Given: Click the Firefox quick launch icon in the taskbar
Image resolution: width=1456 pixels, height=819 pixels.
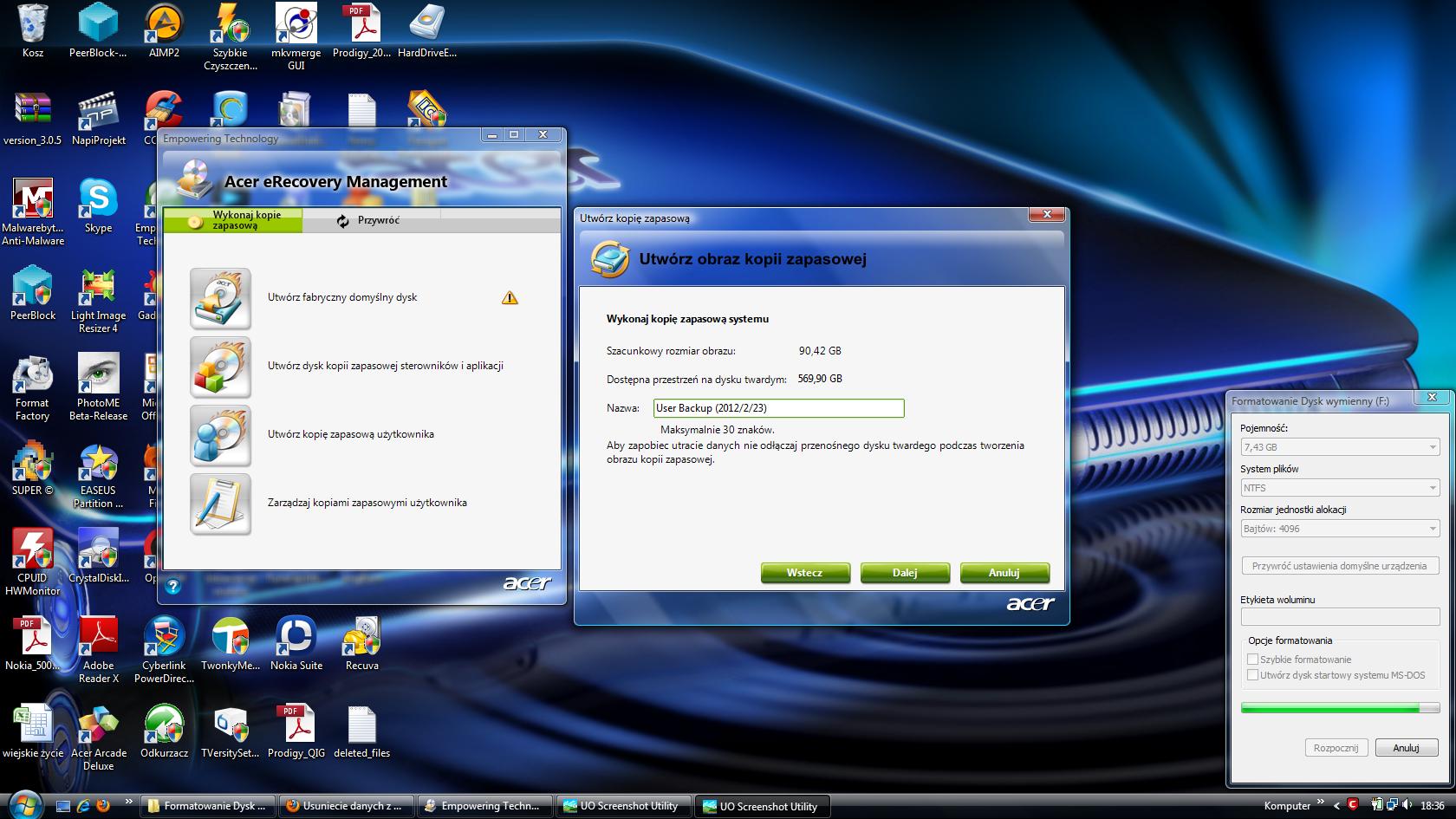Looking at the screenshot, I should 104,806.
